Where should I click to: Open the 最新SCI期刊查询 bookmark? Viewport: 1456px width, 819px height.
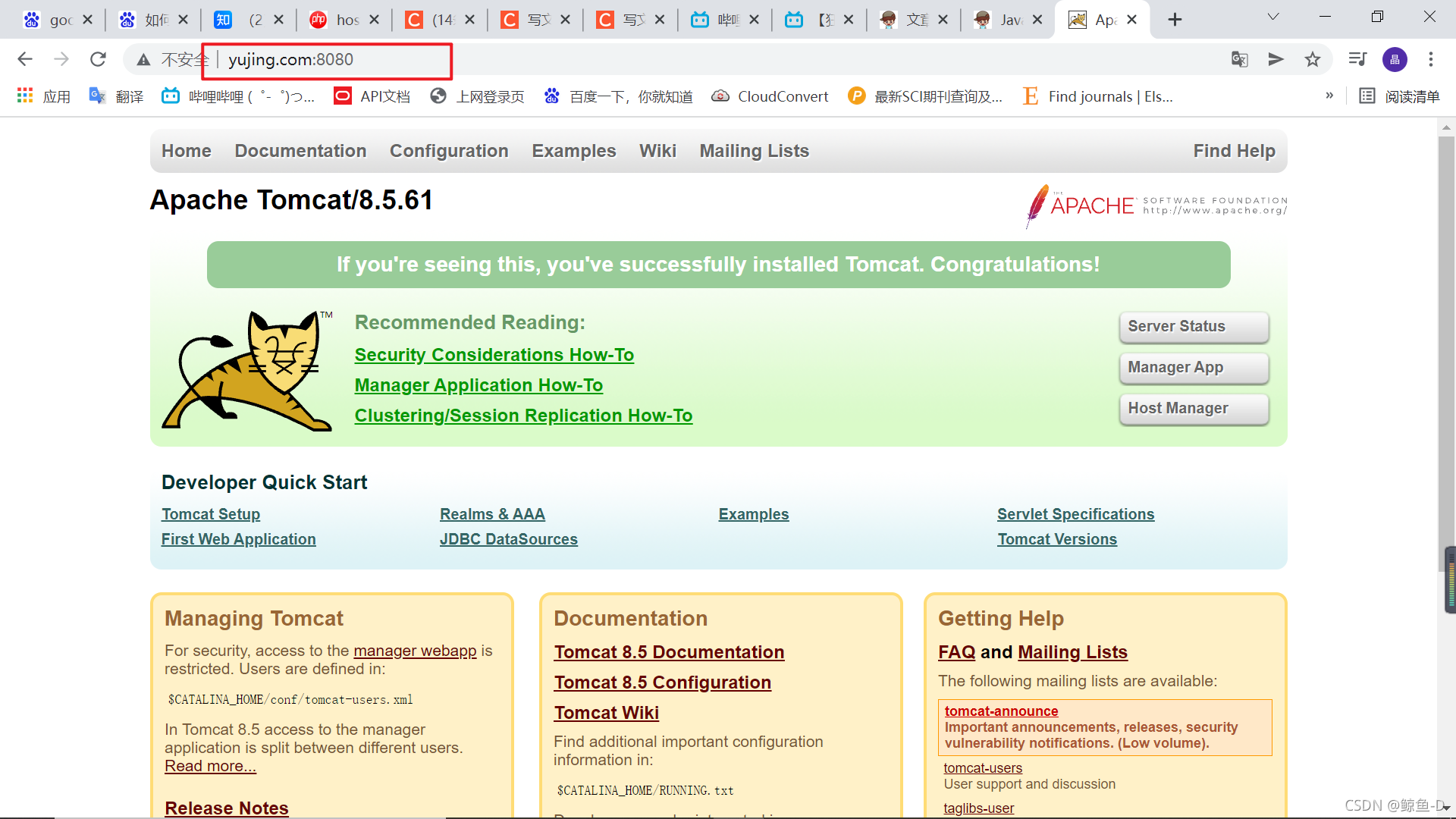pos(925,96)
